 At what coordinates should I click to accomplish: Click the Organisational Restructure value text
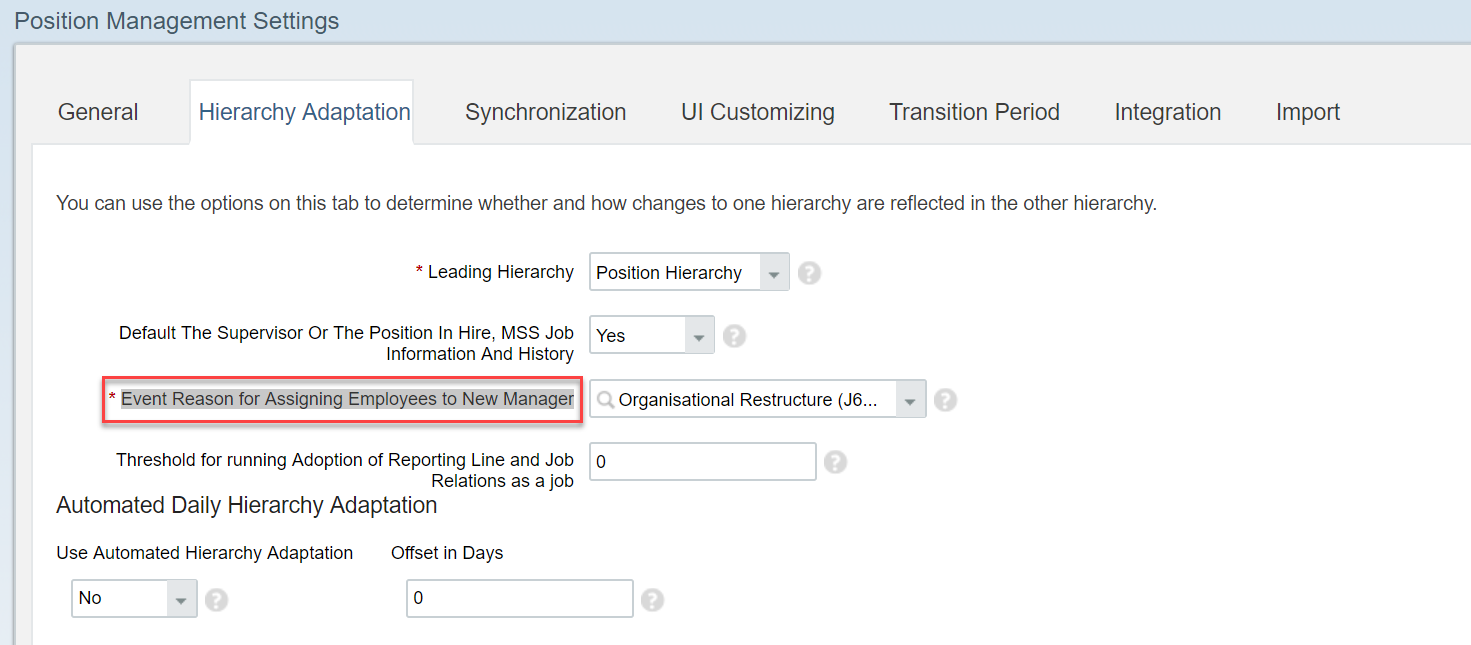[x=747, y=400]
